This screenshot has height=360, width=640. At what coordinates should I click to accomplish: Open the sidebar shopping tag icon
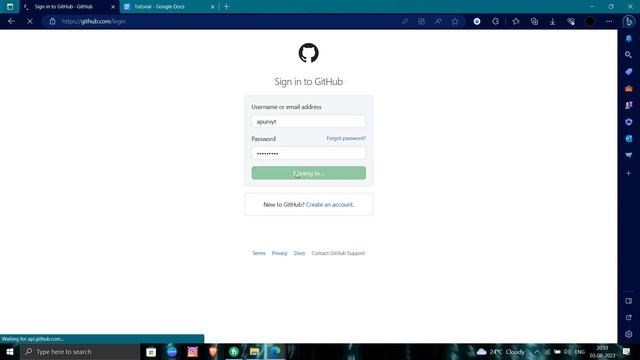pyautogui.click(x=629, y=71)
